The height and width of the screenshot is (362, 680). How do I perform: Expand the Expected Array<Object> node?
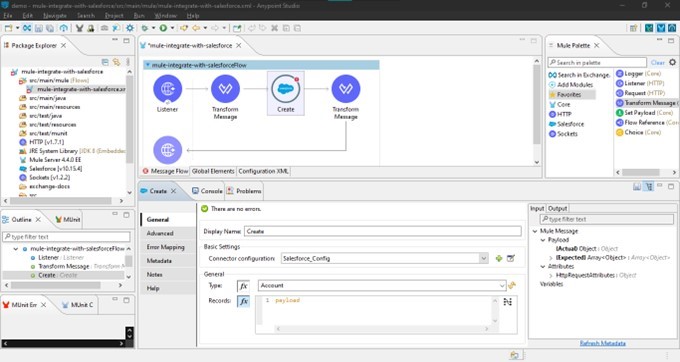(x=551, y=258)
